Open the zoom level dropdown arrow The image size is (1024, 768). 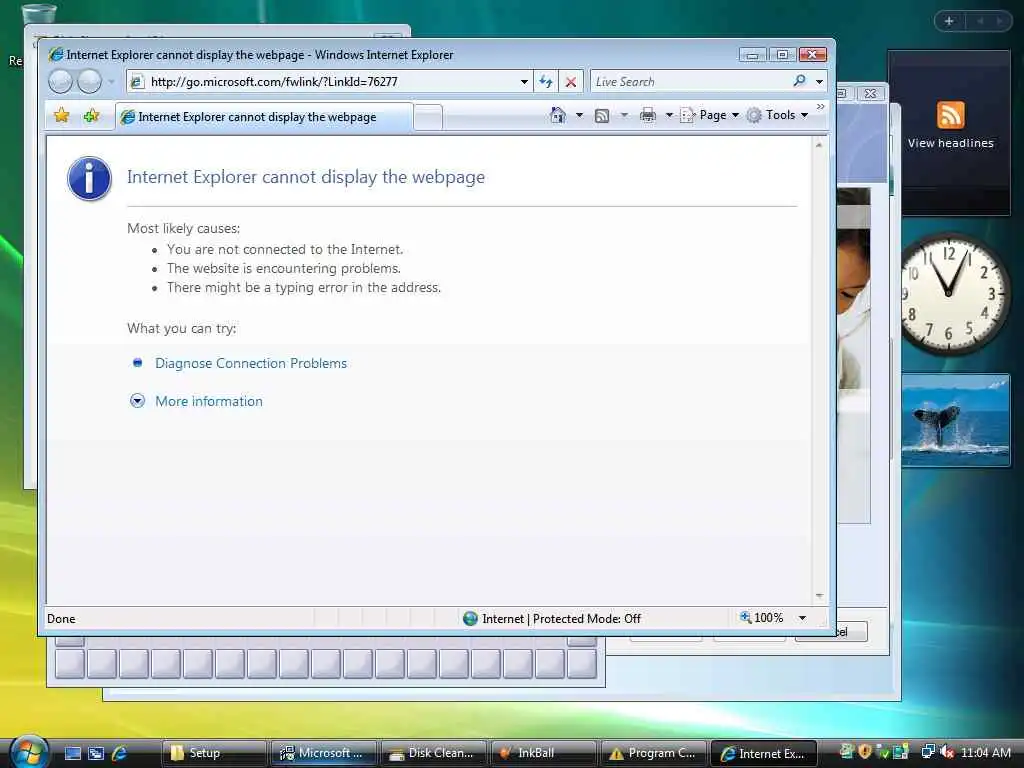tap(802, 618)
